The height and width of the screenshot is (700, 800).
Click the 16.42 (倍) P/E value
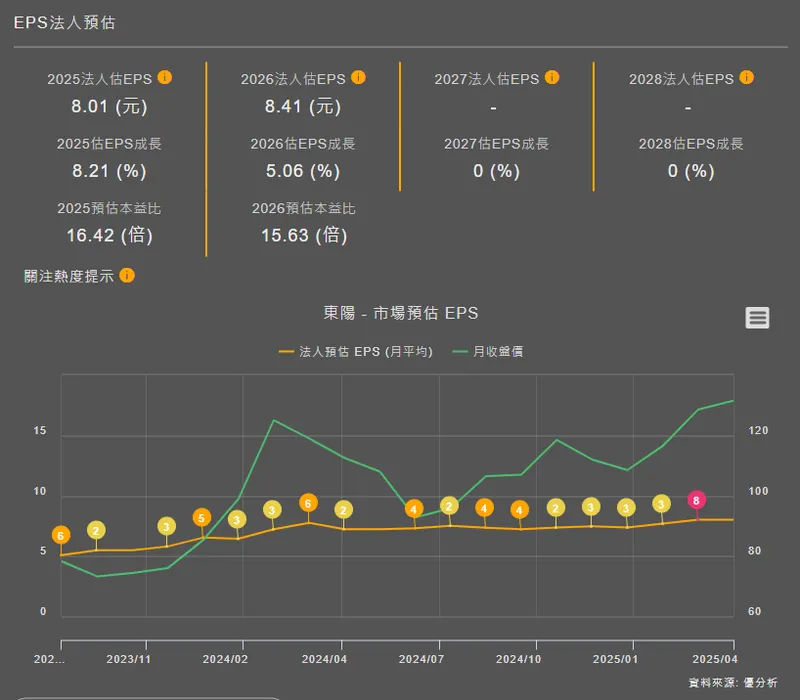click(x=109, y=235)
